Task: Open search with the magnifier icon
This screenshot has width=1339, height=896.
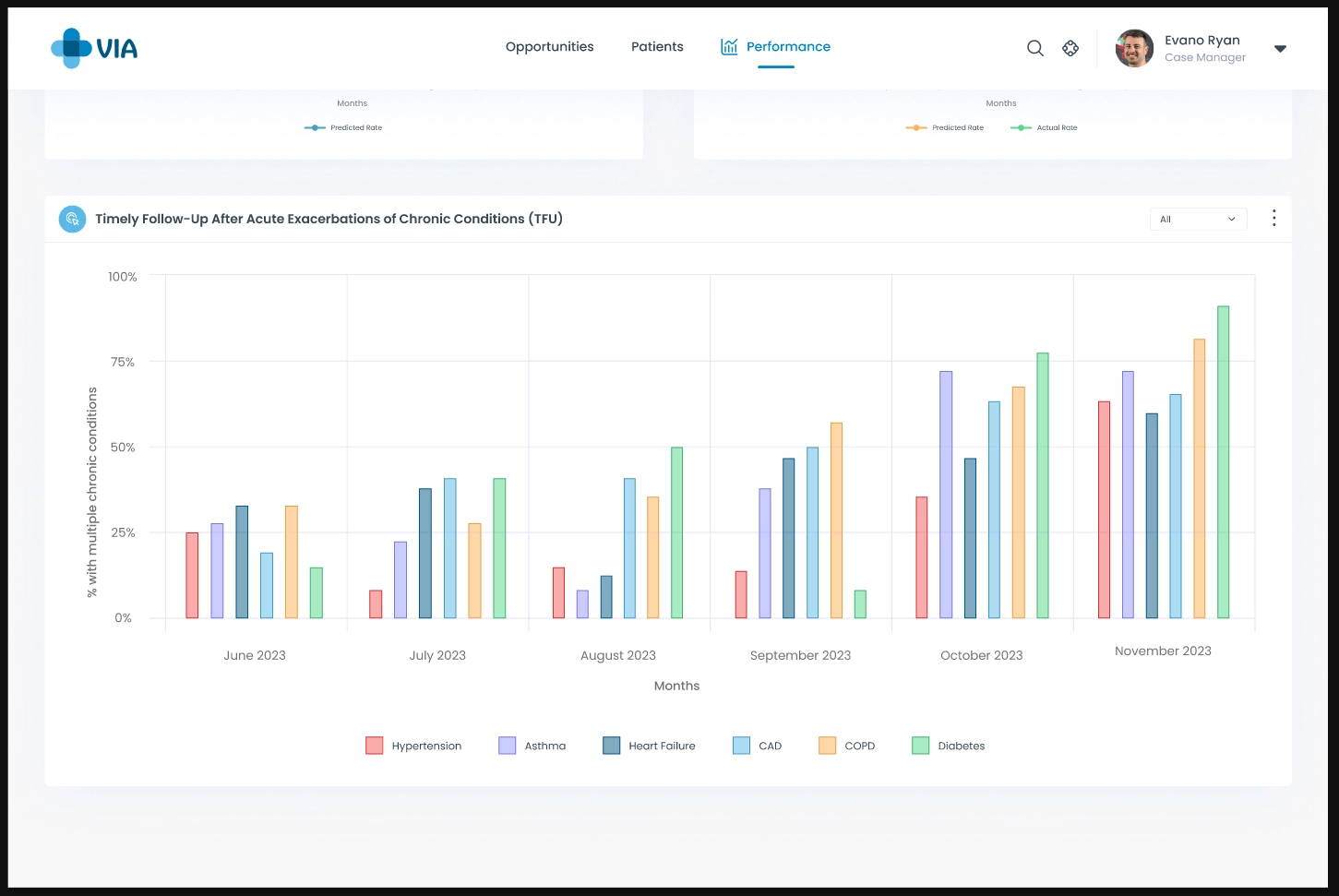Action: [1035, 48]
